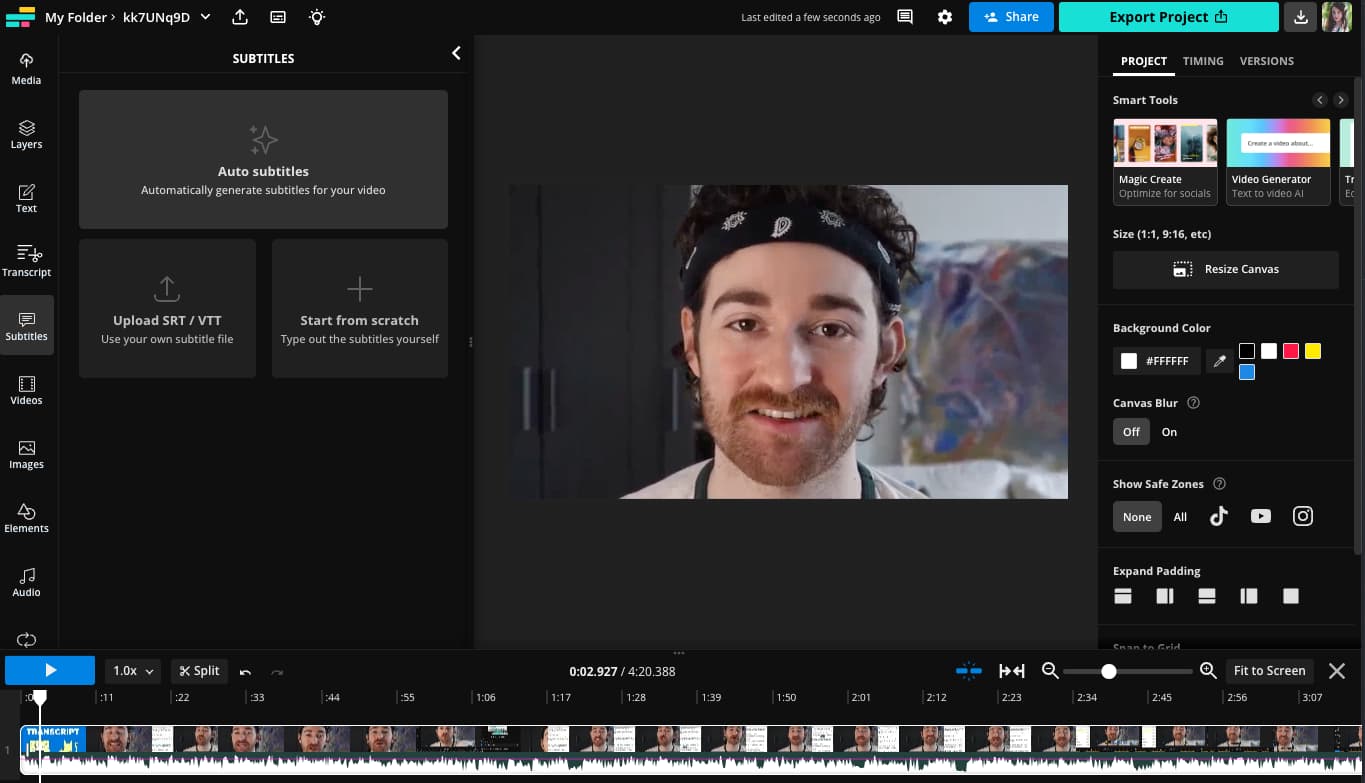Open the kk7UNq9D project name dropdown
The width and height of the screenshot is (1365, 783).
166,17
